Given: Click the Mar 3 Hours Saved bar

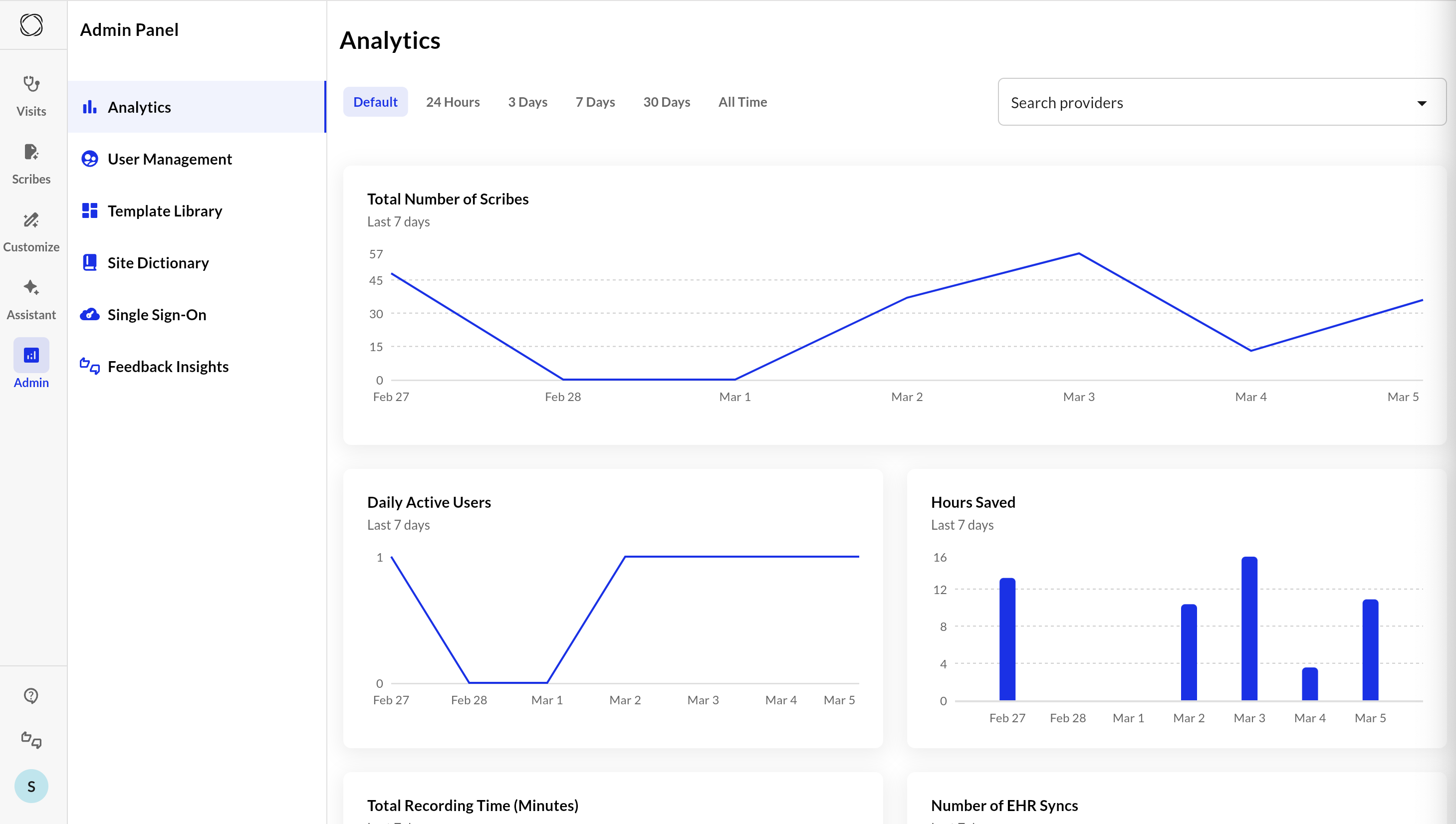Looking at the screenshot, I should coord(1249,628).
